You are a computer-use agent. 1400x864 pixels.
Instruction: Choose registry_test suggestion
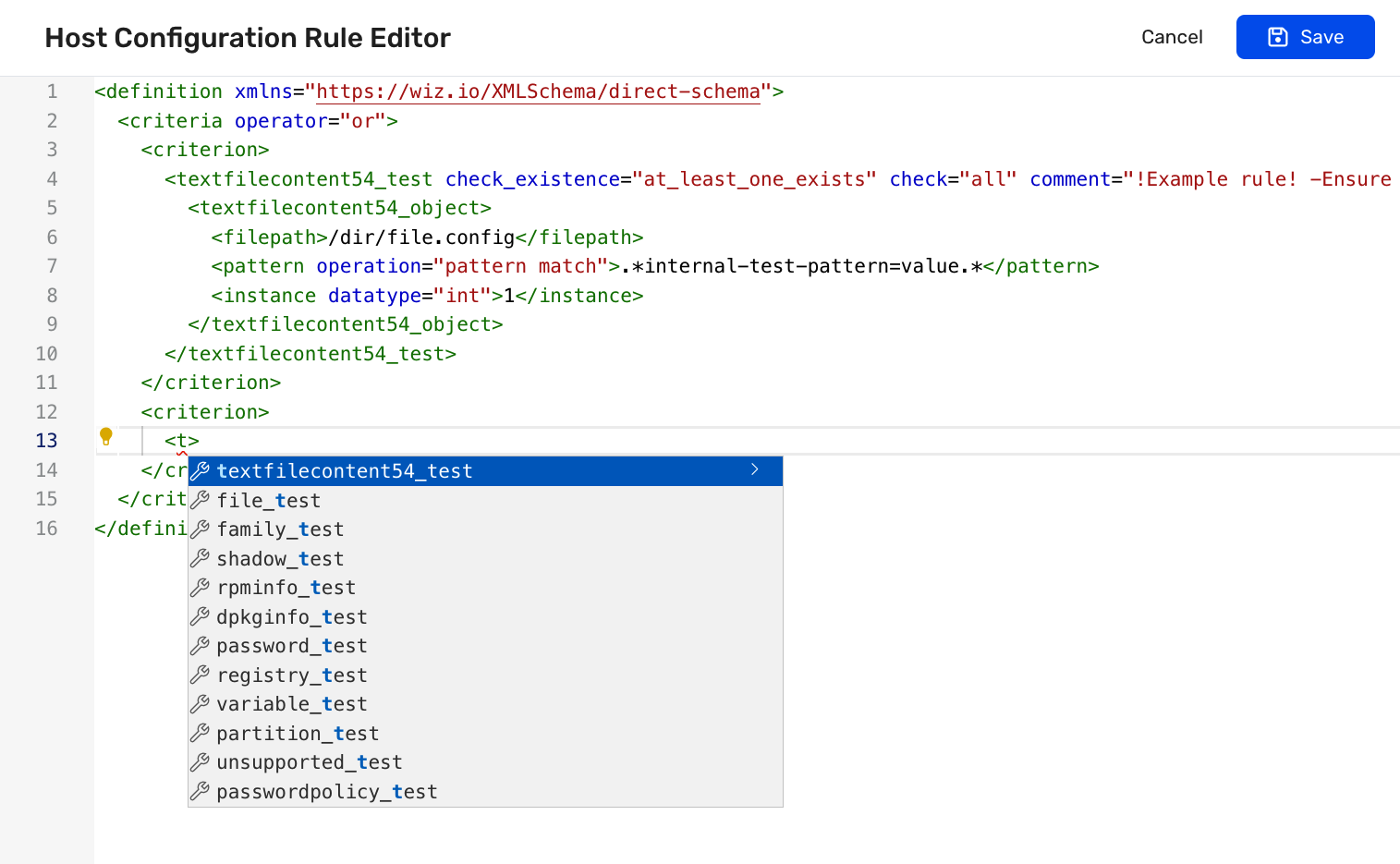pyautogui.click(x=485, y=675)
